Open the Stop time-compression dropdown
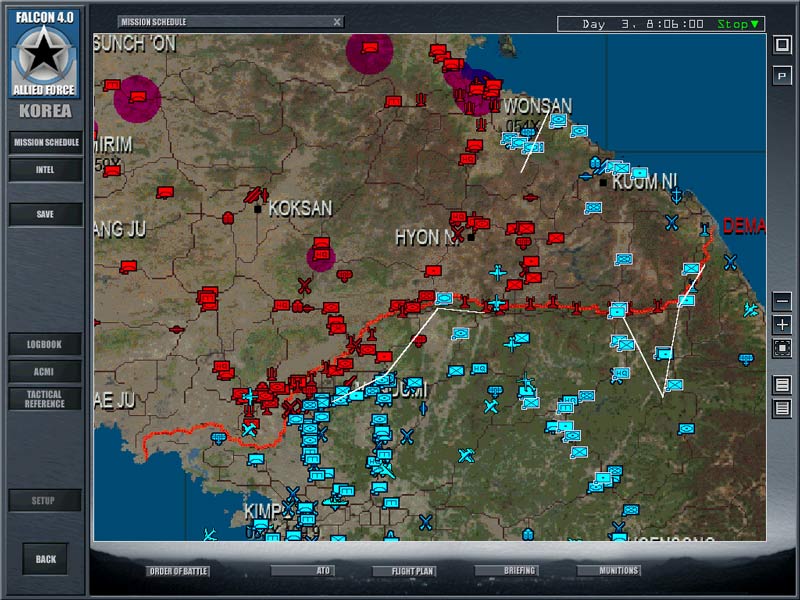The width and height of the screenshot is (800, 600). 738,24
